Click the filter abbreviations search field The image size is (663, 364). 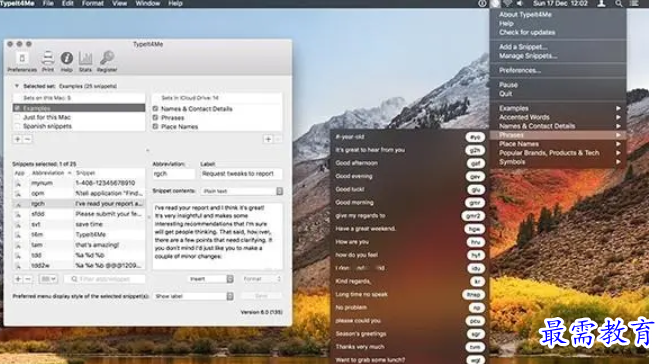click(x=105, y=279)
